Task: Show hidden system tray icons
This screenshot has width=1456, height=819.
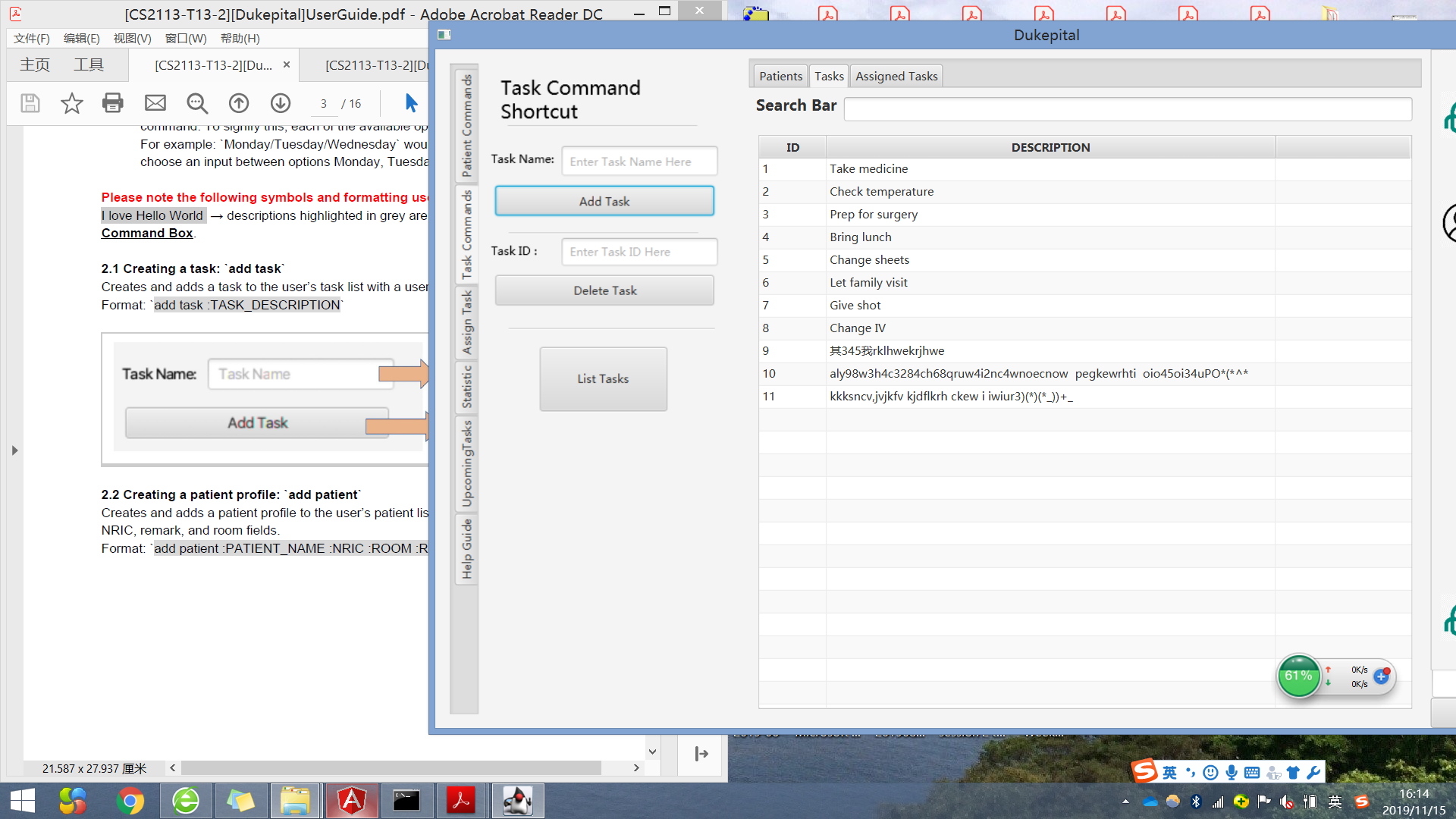Action: [1125, 802]
